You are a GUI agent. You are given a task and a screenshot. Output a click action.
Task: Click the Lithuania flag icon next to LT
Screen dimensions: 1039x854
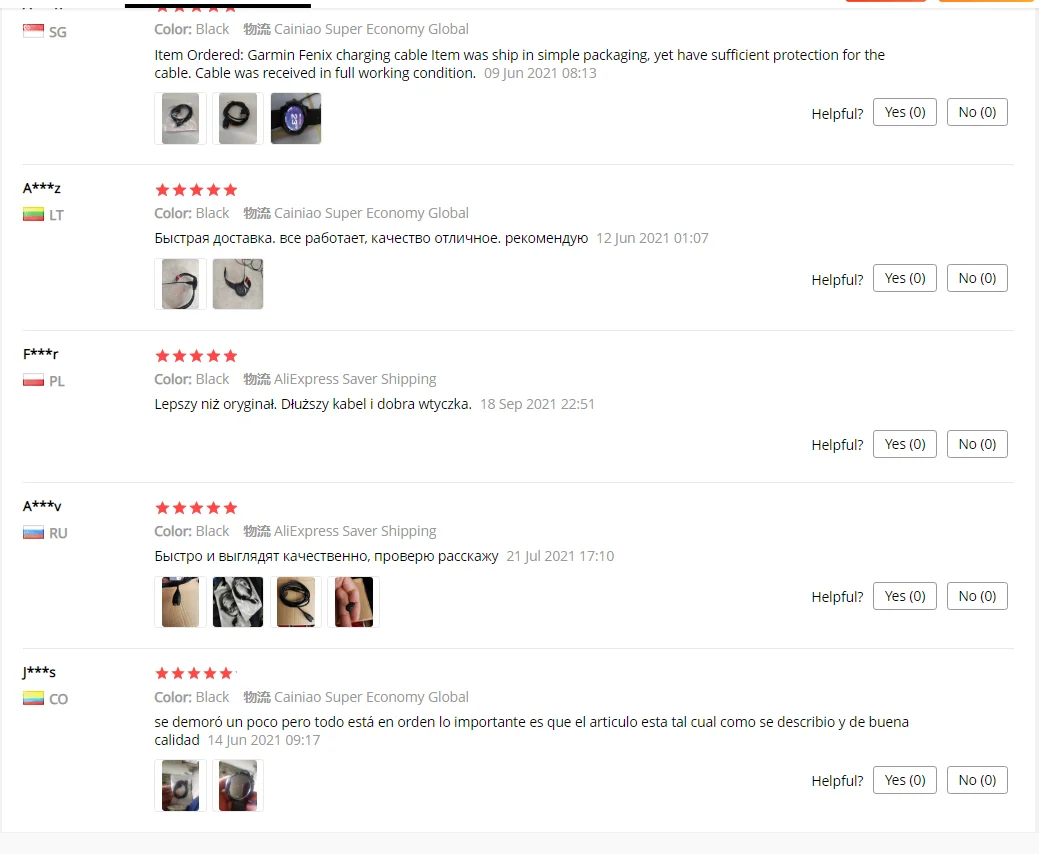tap(33, 215)
